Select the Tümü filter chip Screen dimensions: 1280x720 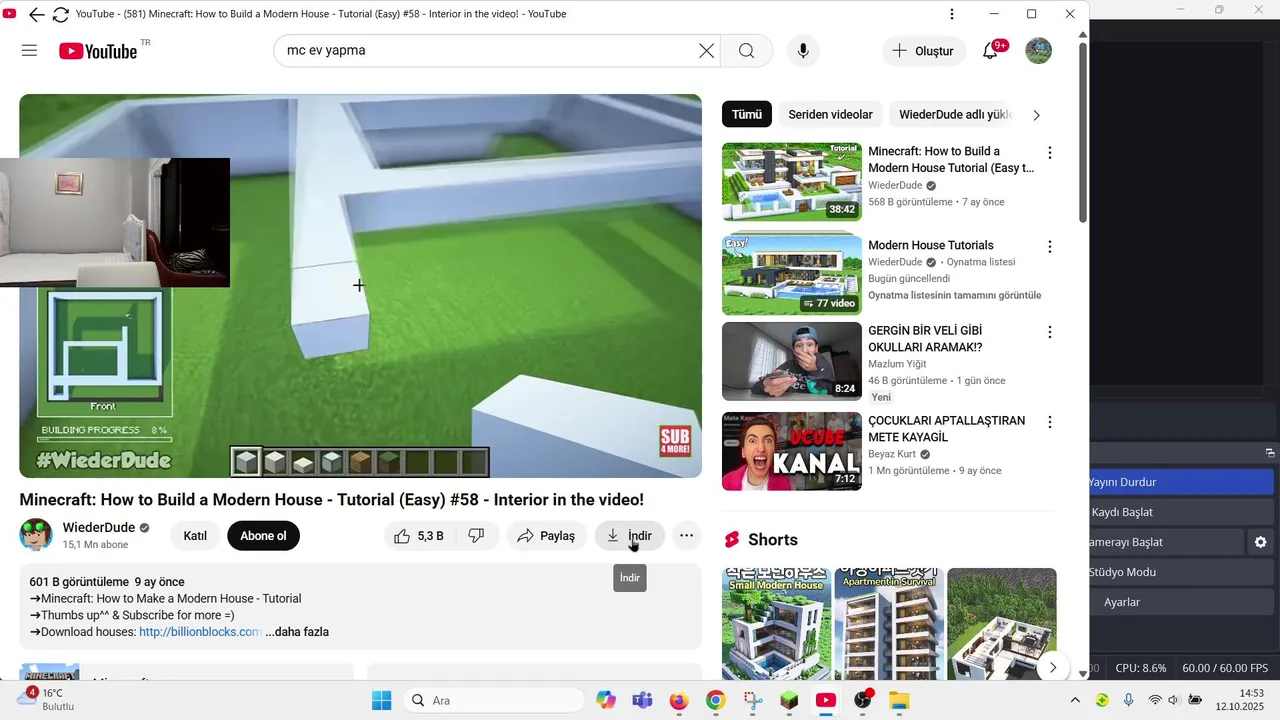point(746,114)
